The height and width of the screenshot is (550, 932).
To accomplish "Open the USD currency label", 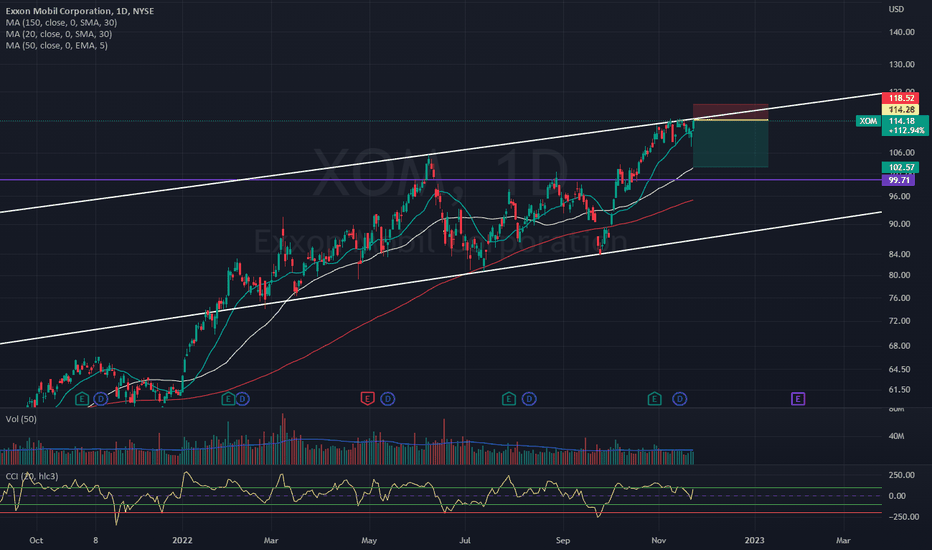I will pos(896,9).
